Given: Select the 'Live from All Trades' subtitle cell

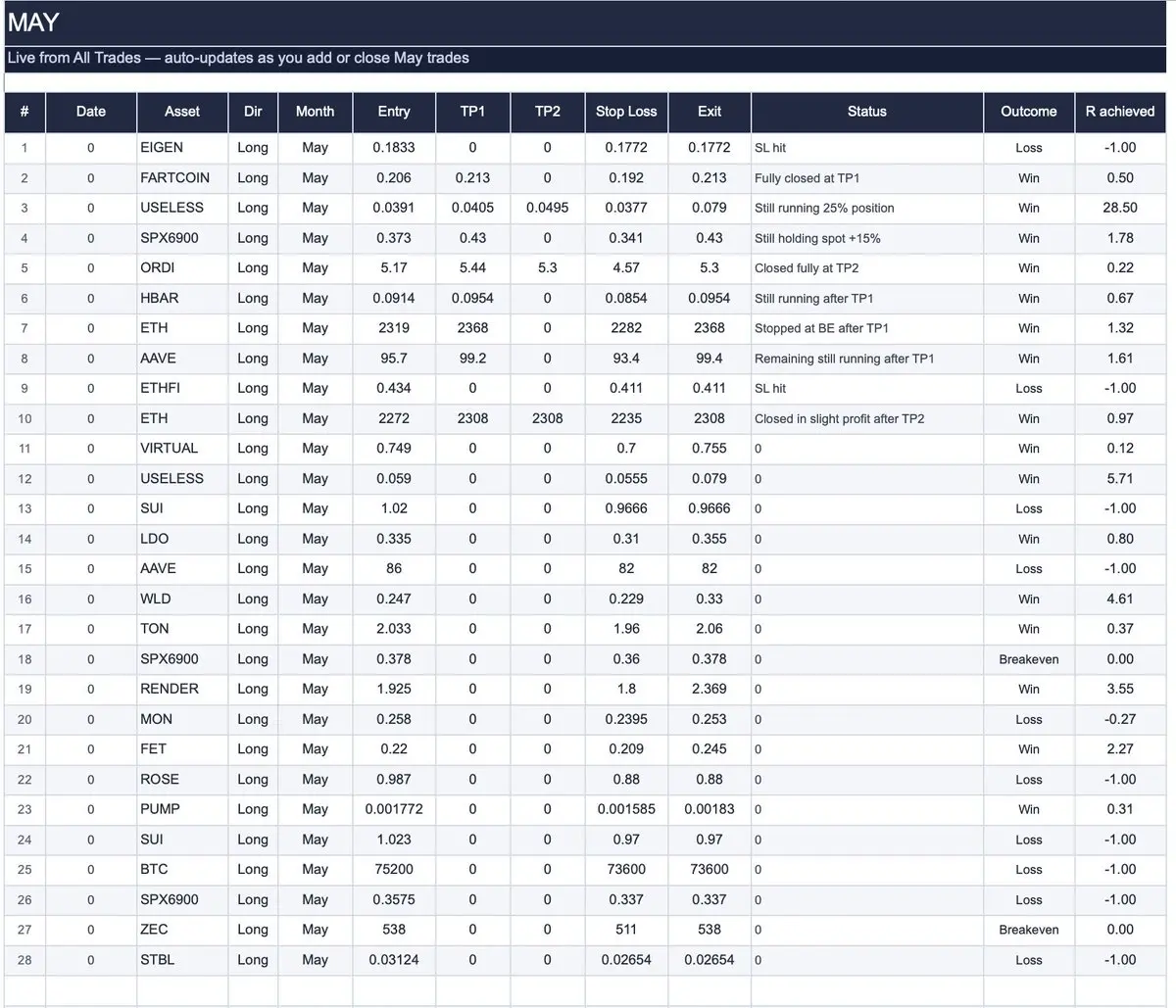Looking at the screenshot, I should 588,59.
